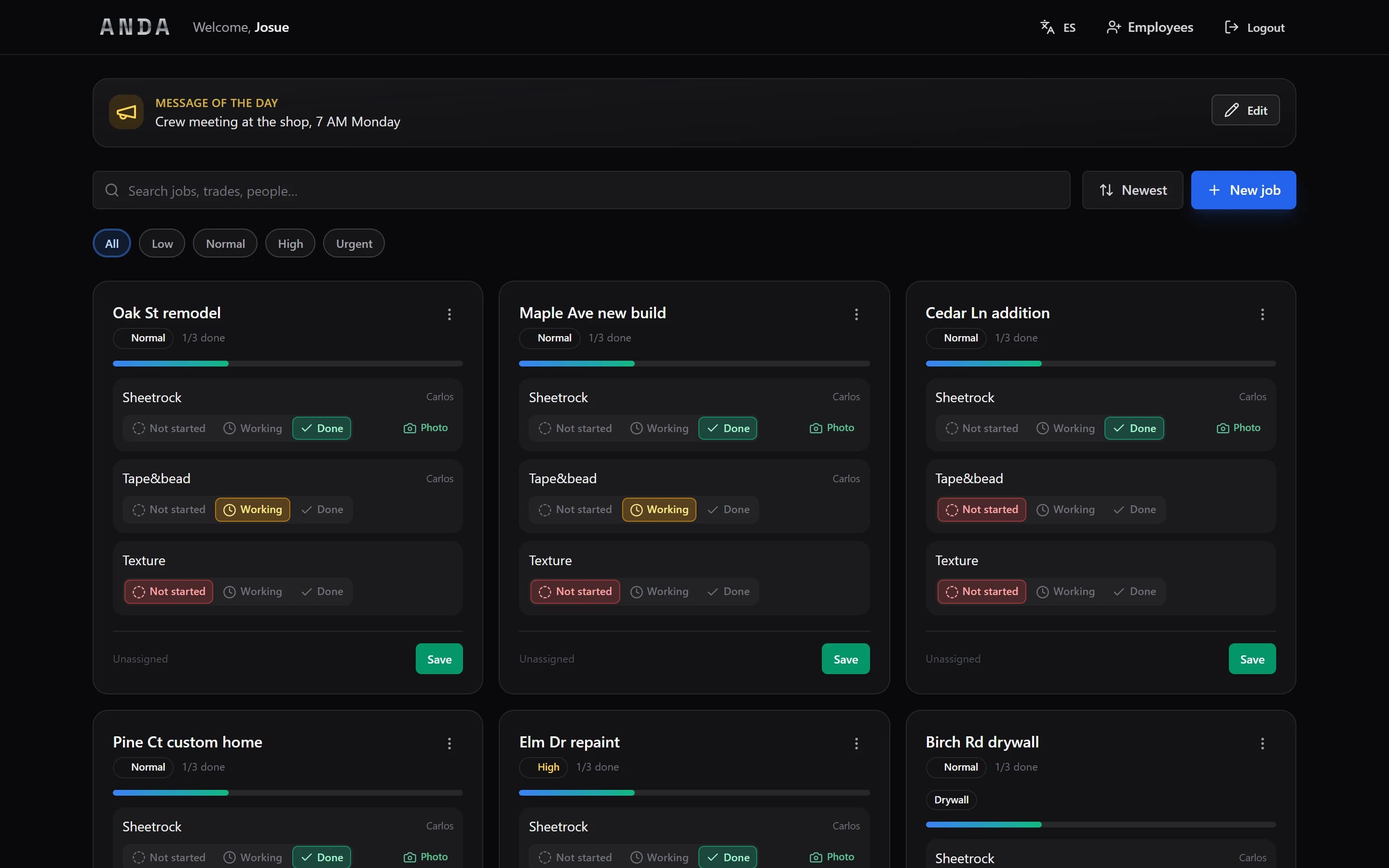Open the Oak St remodel options menu
Screen dimensions: 1389x868
pyautogui.click(x=449, y=314)
